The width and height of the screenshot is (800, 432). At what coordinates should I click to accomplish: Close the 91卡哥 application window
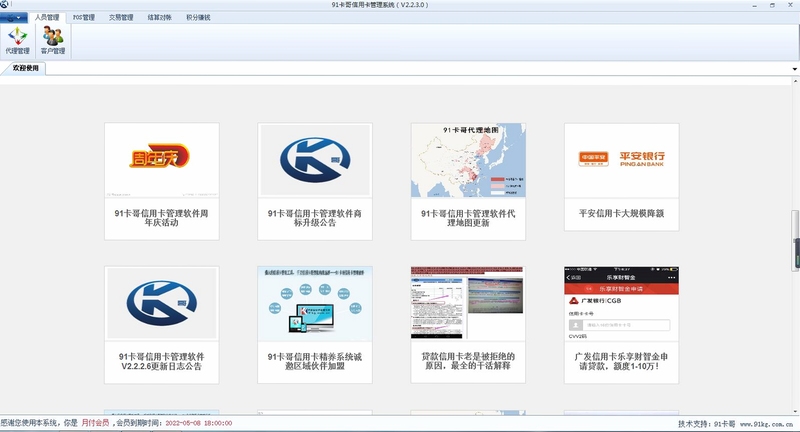click(x=790, y=5)
